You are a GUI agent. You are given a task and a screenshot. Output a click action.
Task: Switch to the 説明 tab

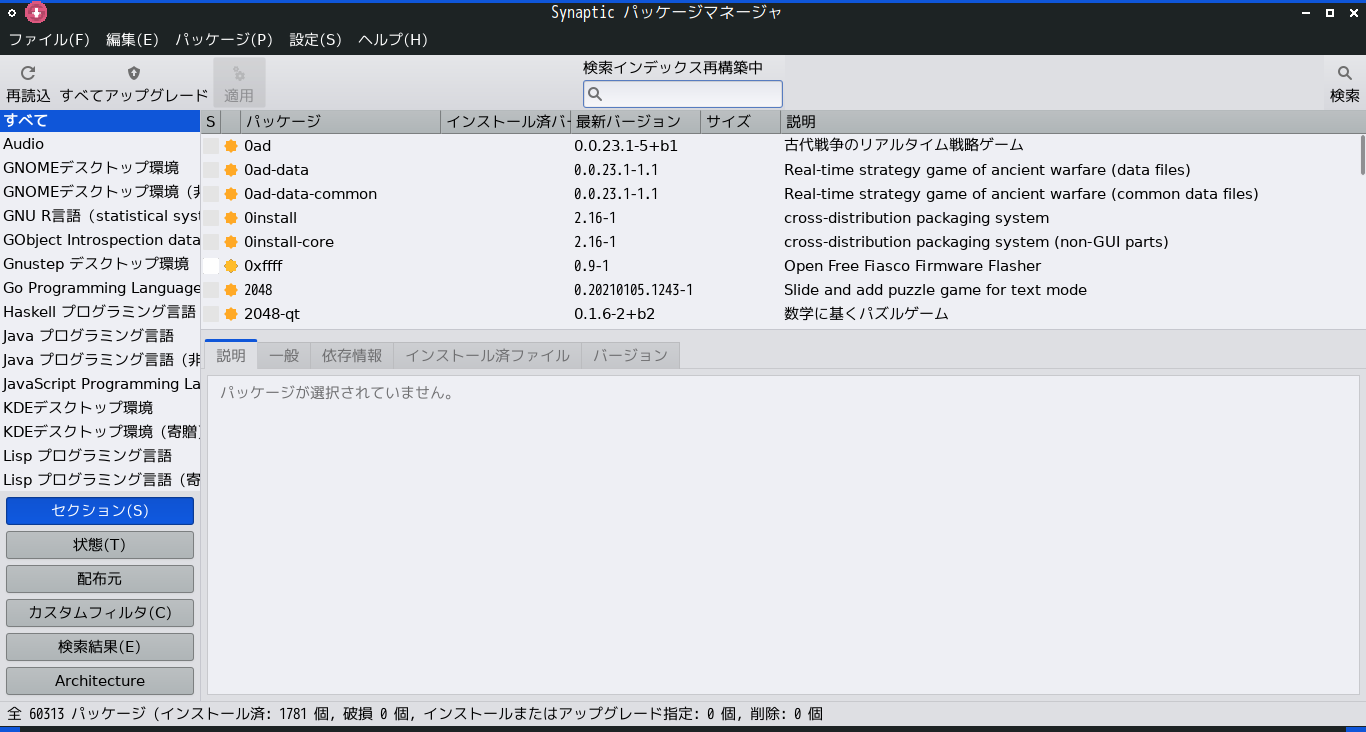tap(231, 355)
